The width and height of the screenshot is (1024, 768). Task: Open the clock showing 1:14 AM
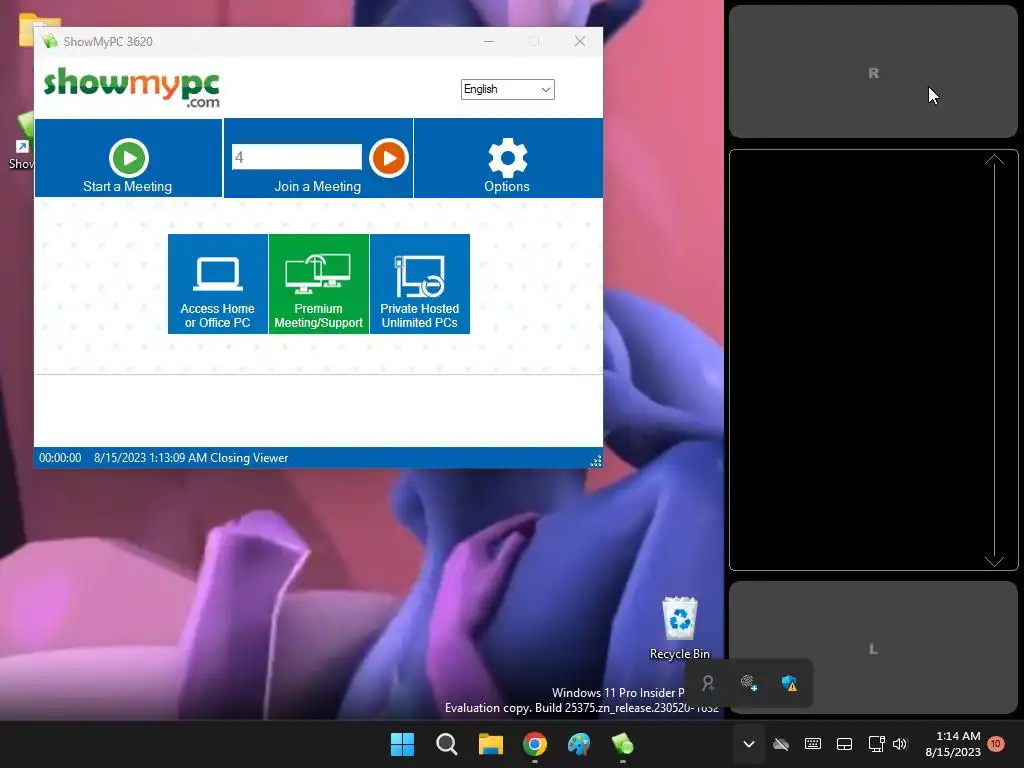tap(953, 744)
